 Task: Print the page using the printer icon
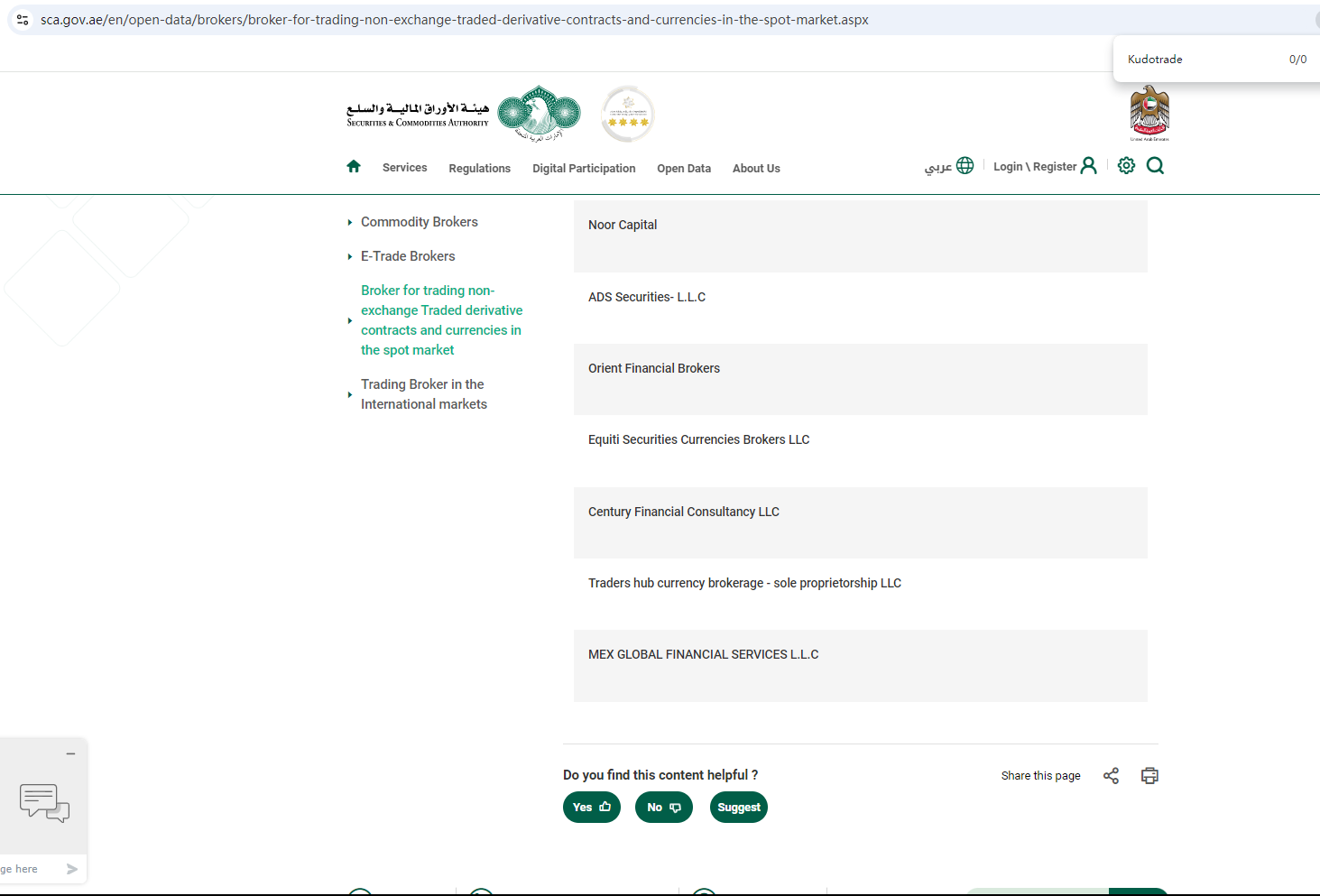click(x=1149, y=776)
